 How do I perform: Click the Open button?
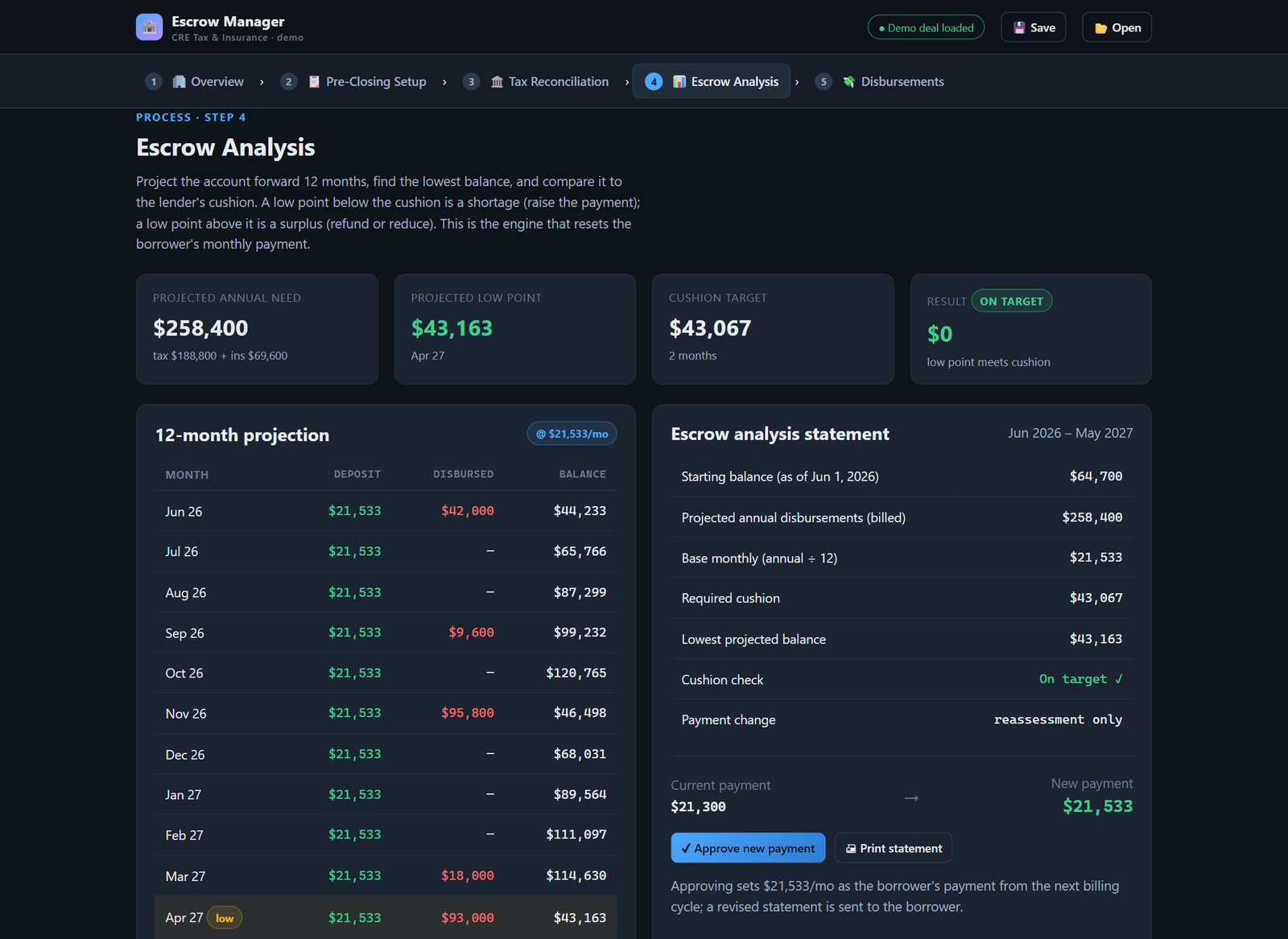point(1117,27)
